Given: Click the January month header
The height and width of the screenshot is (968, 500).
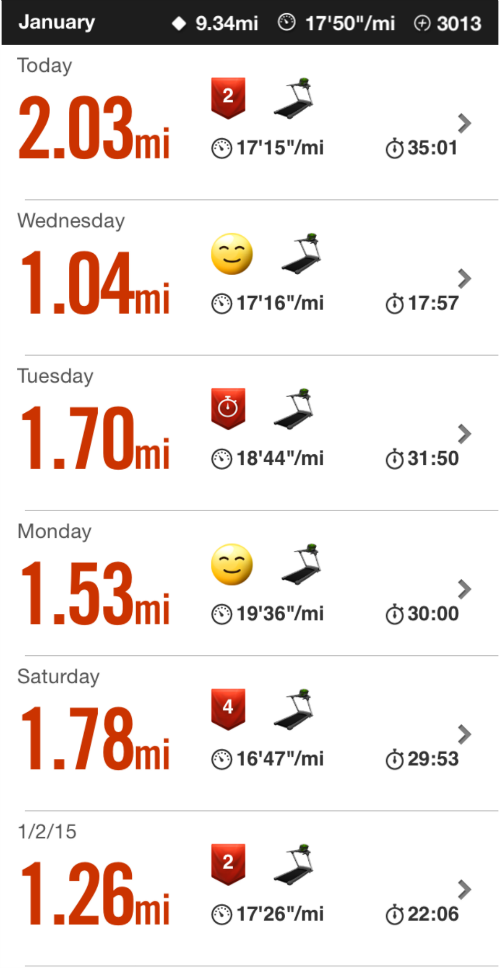Looking at the screenshot, I should (x=57, y=23).
